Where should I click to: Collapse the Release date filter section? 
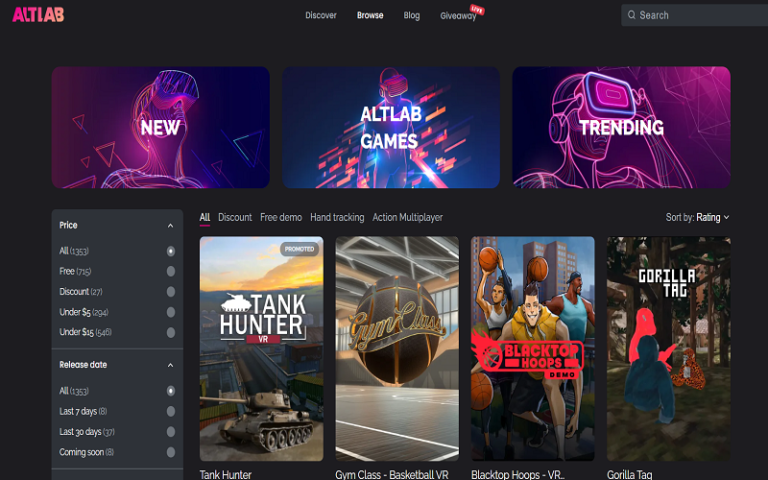[x=170, y=365]
